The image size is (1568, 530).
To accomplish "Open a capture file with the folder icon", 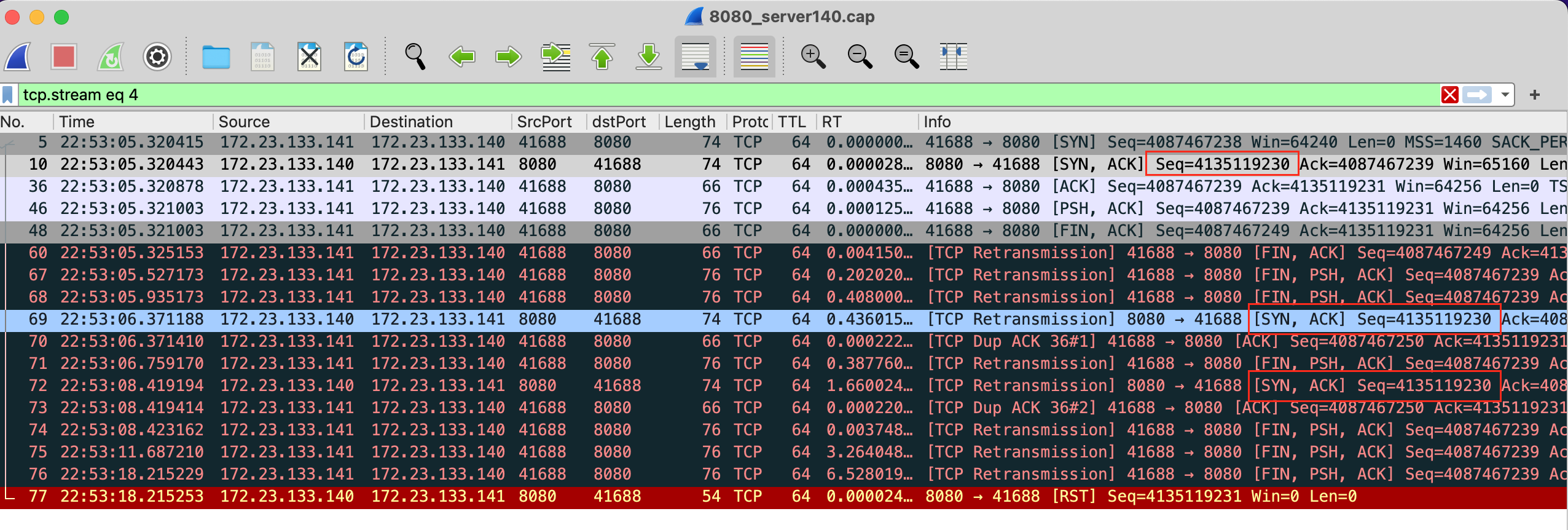I will click(x=216, y=57).
